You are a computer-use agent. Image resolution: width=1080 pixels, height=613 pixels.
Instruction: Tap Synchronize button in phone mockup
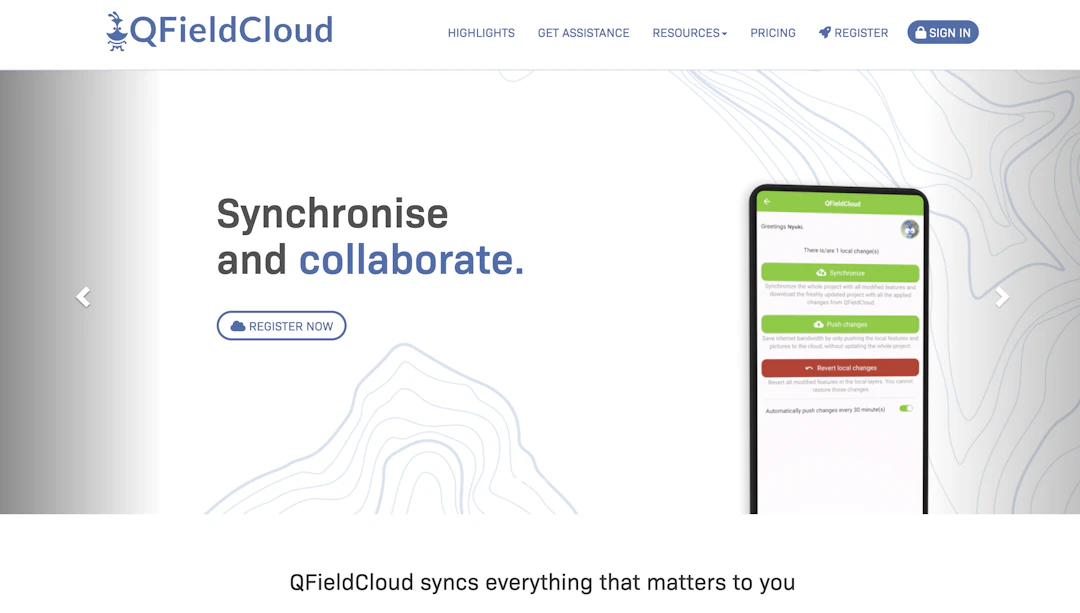(x=840, y=273)
